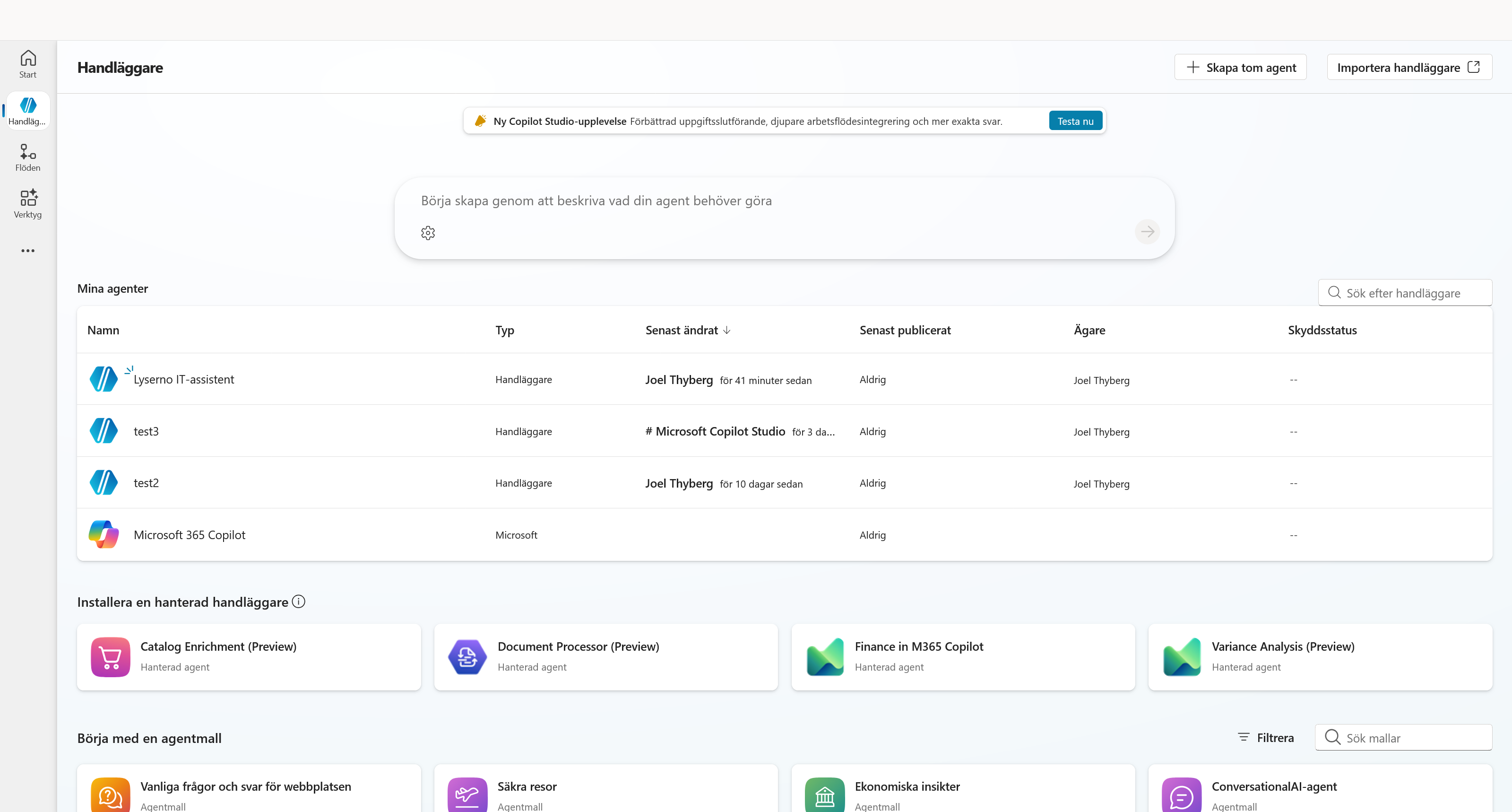Open the Verktyg tools section
This screenshot has height=812, width=1512.
[x=27, y=204]
